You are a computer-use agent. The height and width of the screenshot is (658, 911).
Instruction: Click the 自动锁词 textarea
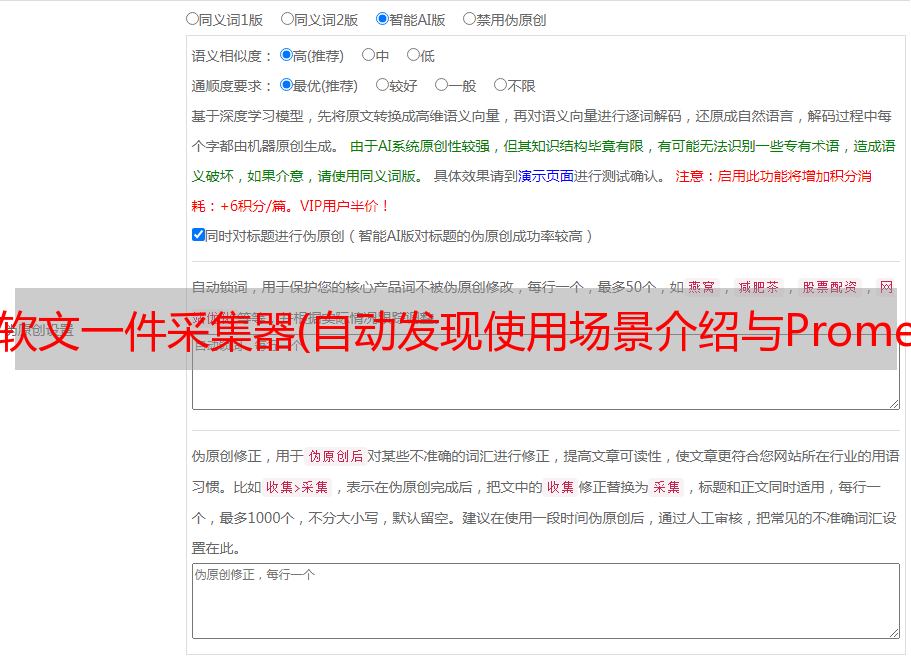[x=546, y=372]
